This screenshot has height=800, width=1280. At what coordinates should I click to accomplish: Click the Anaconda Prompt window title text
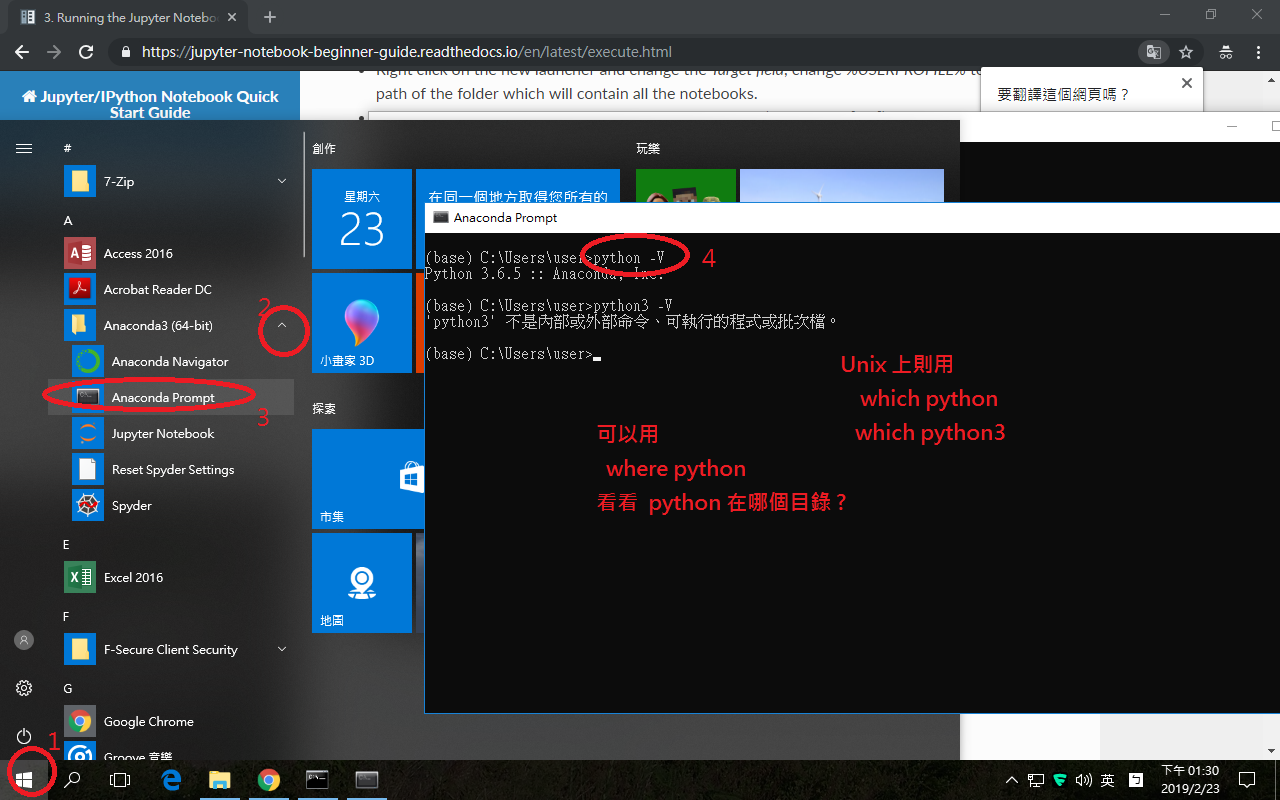point(505,217)
